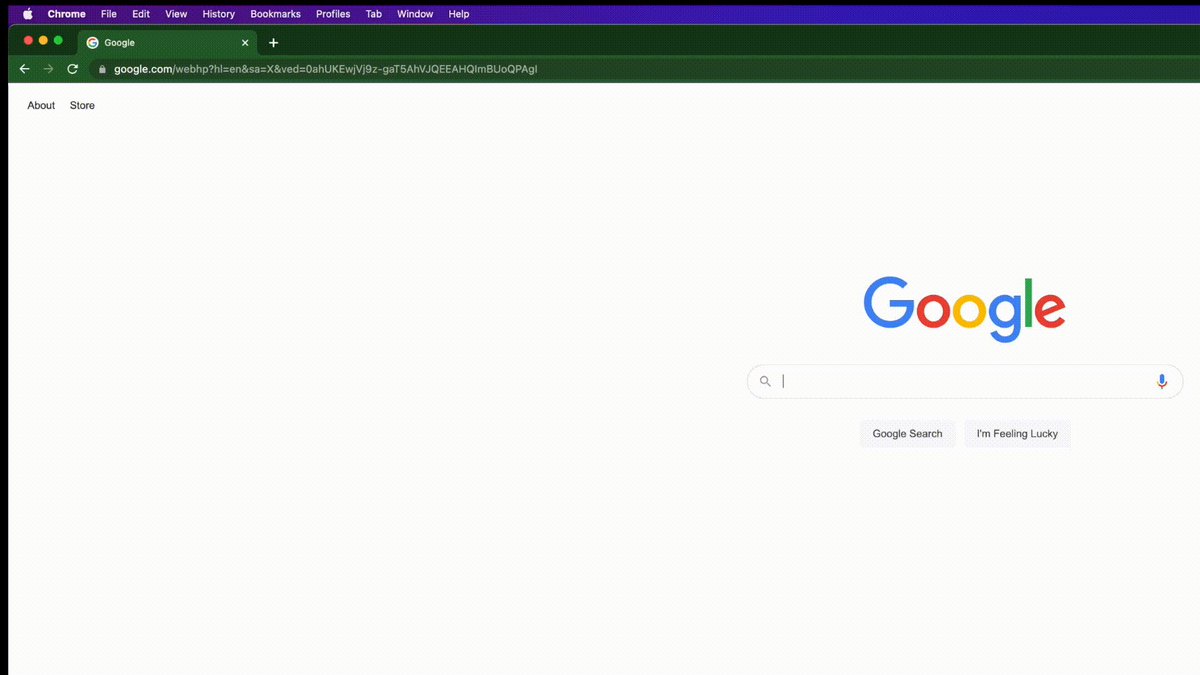The image size is (1200, 675).
Task: Click the address bar URL
Action: coord(325,69)
